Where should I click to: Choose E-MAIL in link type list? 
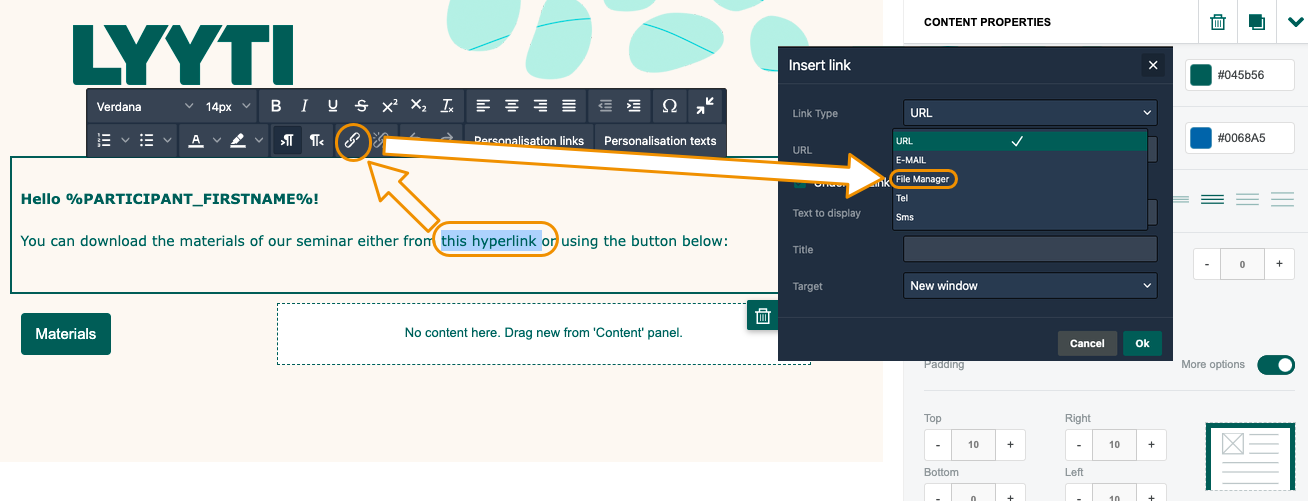[x=911, y=160]
